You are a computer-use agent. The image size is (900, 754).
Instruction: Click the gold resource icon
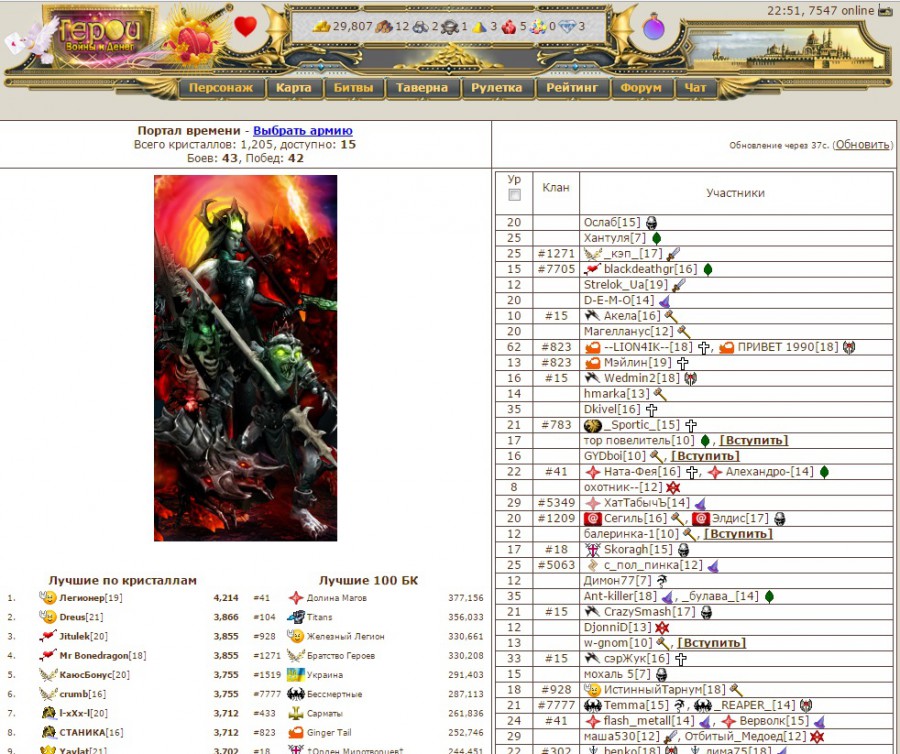321,26
